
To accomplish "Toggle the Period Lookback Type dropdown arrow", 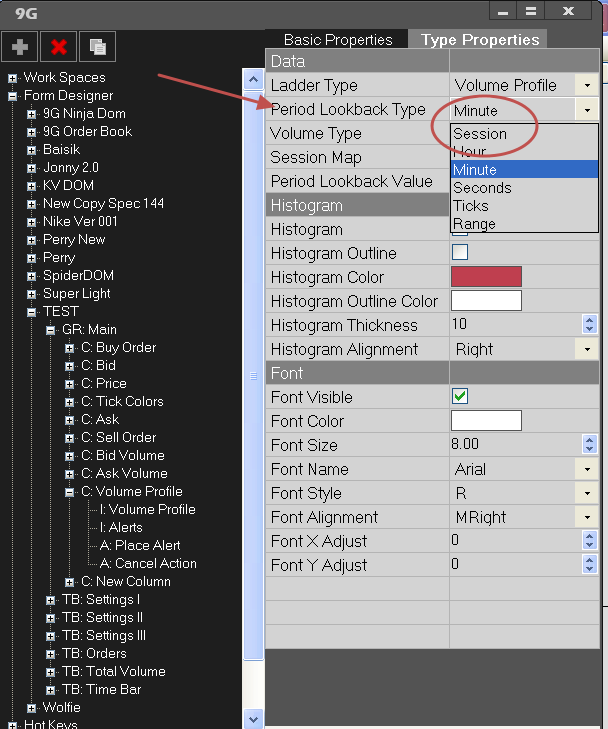I will [x=587, y=110].
